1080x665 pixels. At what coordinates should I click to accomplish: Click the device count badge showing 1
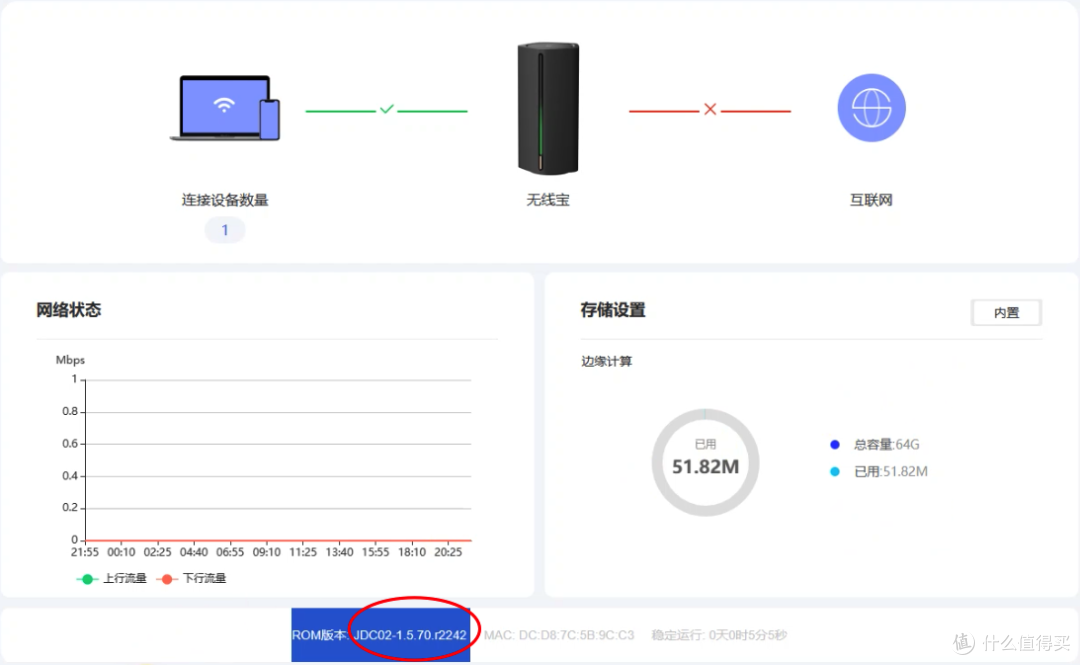224,230
